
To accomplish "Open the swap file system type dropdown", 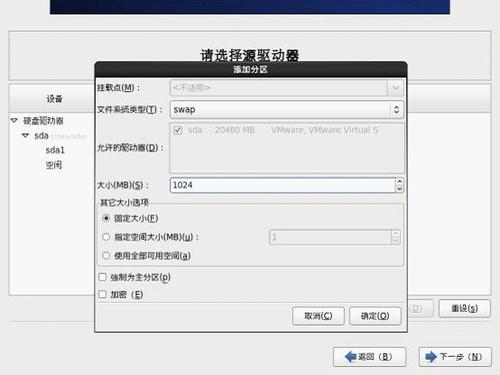I will point(287,110).
